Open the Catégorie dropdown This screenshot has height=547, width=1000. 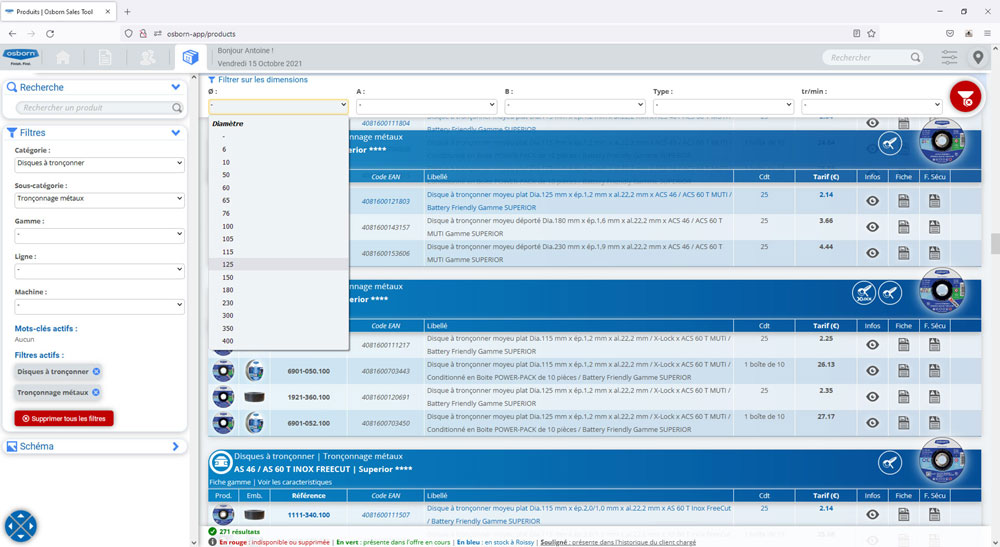pyautogui.click(x=99, y=164)
